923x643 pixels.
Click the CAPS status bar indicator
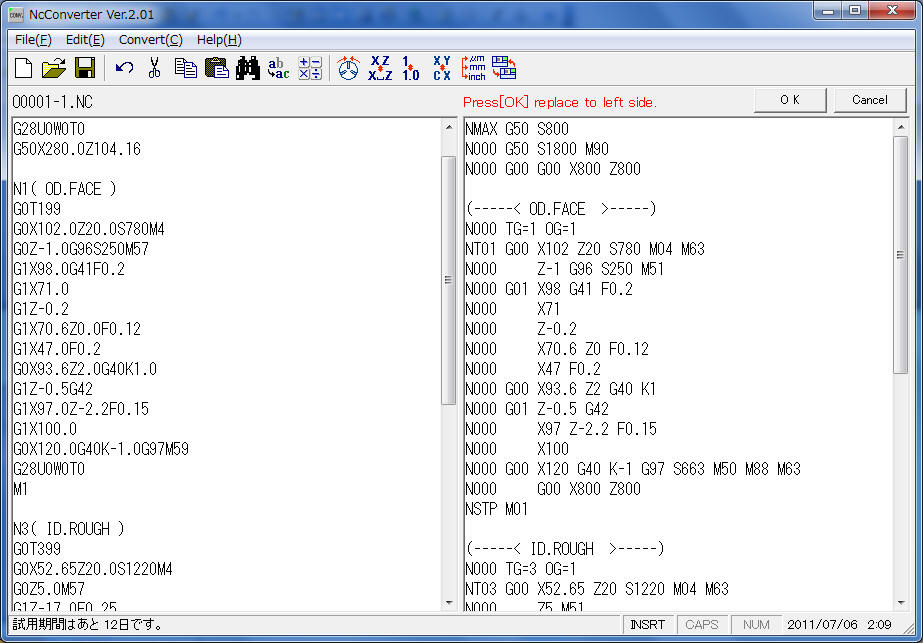[702, 625]
